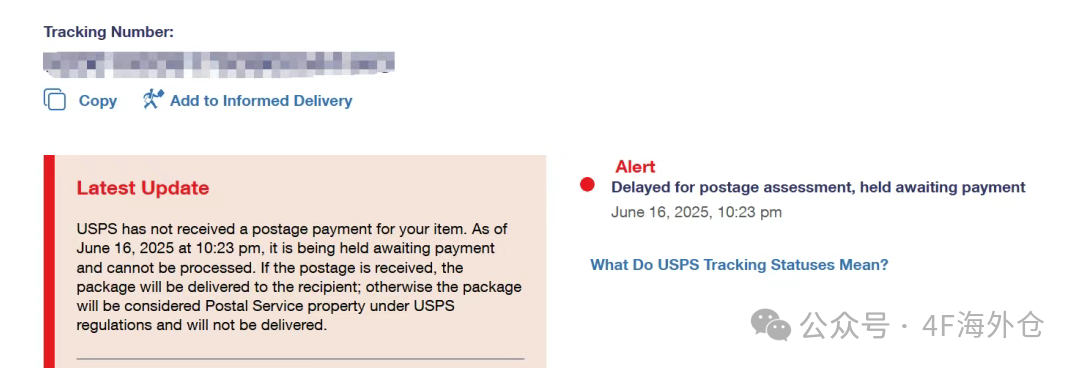Image resolution: width=1078 pixels, height=368 pixels.
Task: Click the gray divider line below update text
Action: pos(300,358)
